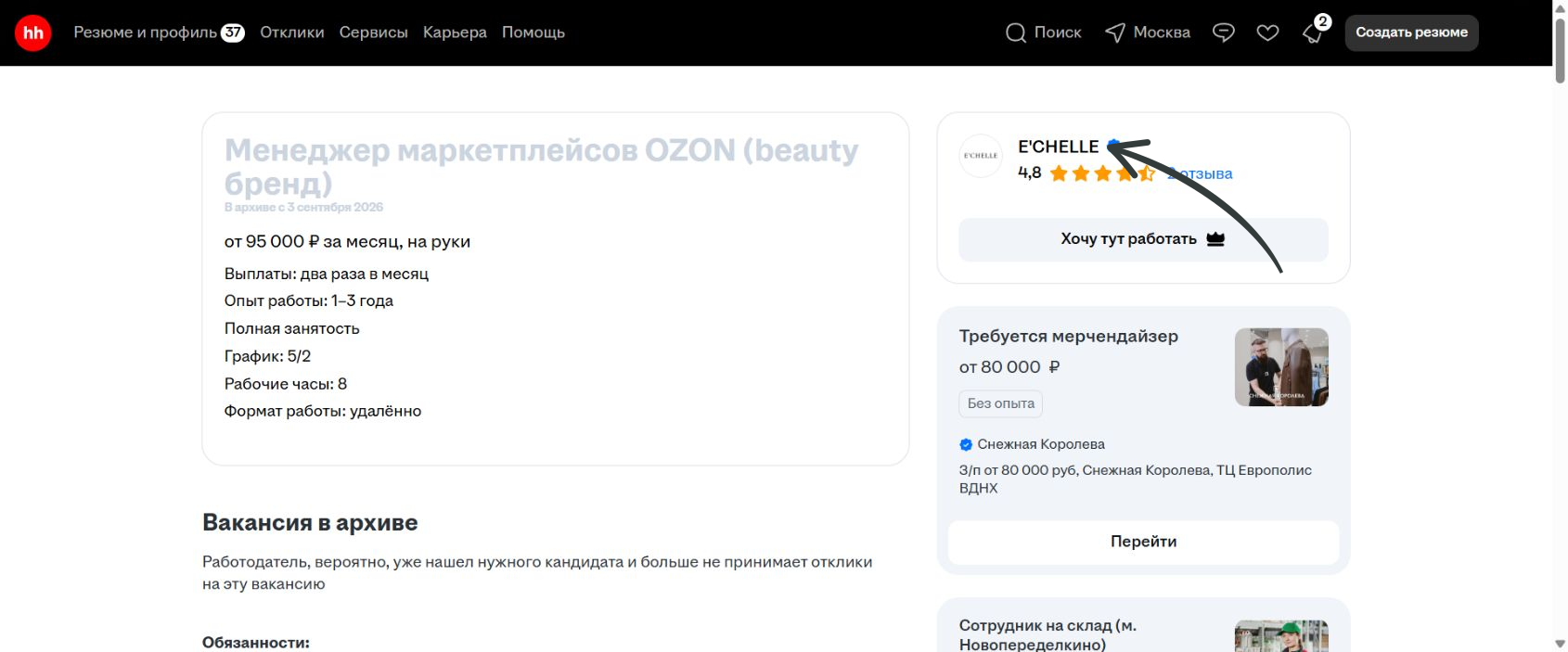Click Перейти button in merchandiser ad
Viewport: 1568px width, 652px height.
[1143, 542]
